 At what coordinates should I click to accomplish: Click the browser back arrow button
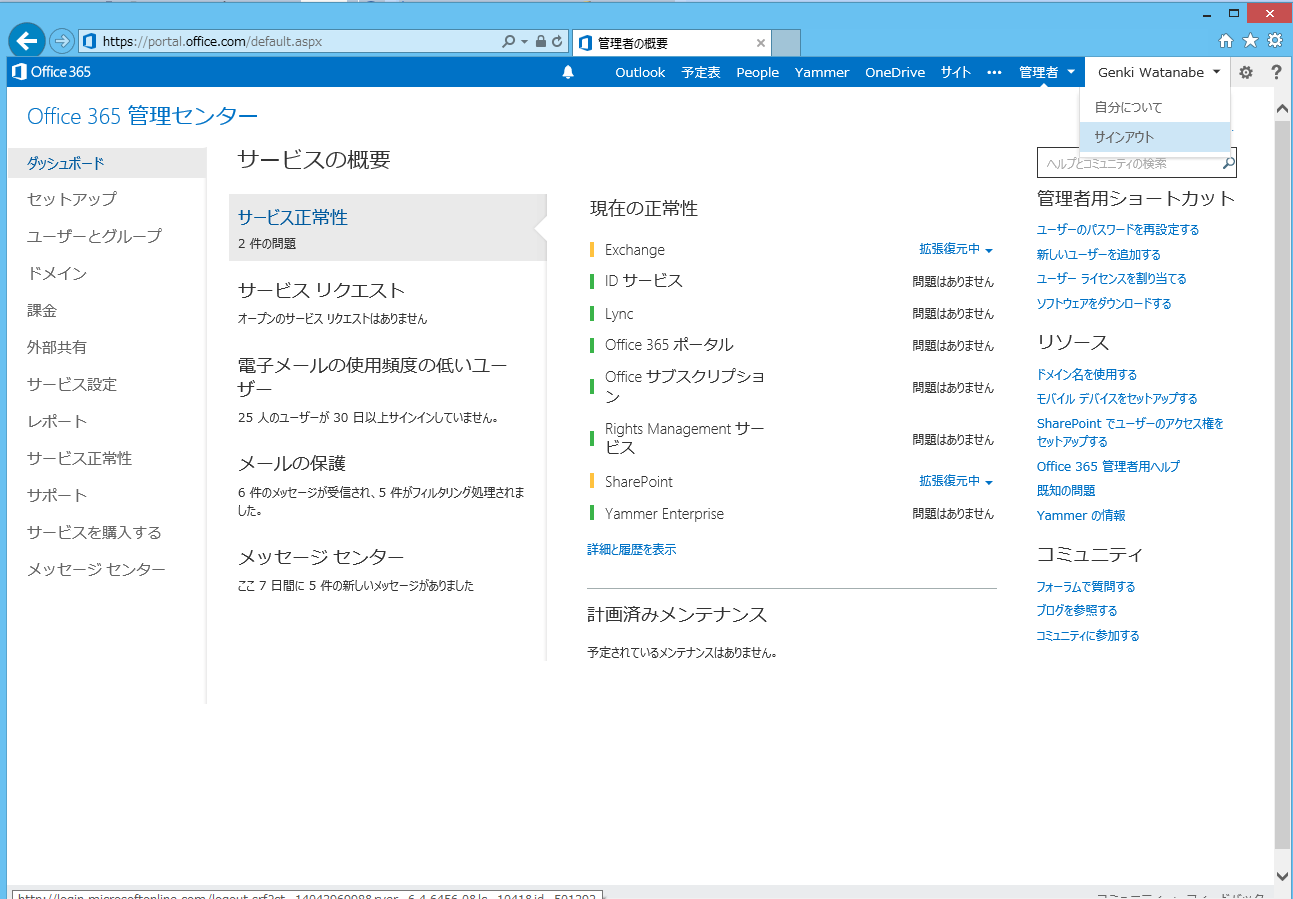pyautogui.click(x=27, y=41)
